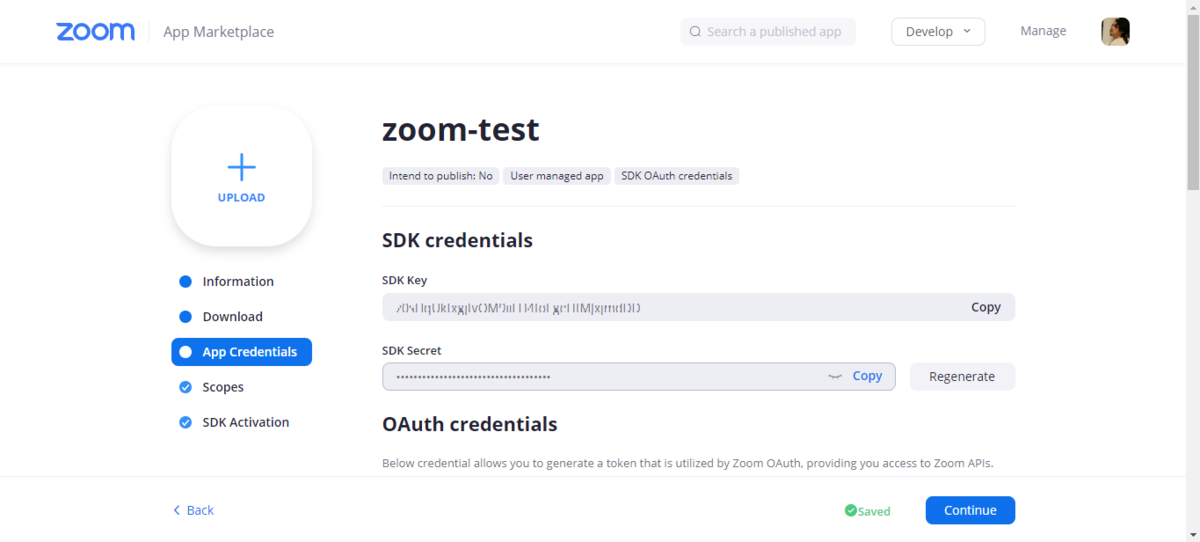This screenshot has width=1200, height=542.
Task: Copy the SDK Secret
Action: [867, 376]
